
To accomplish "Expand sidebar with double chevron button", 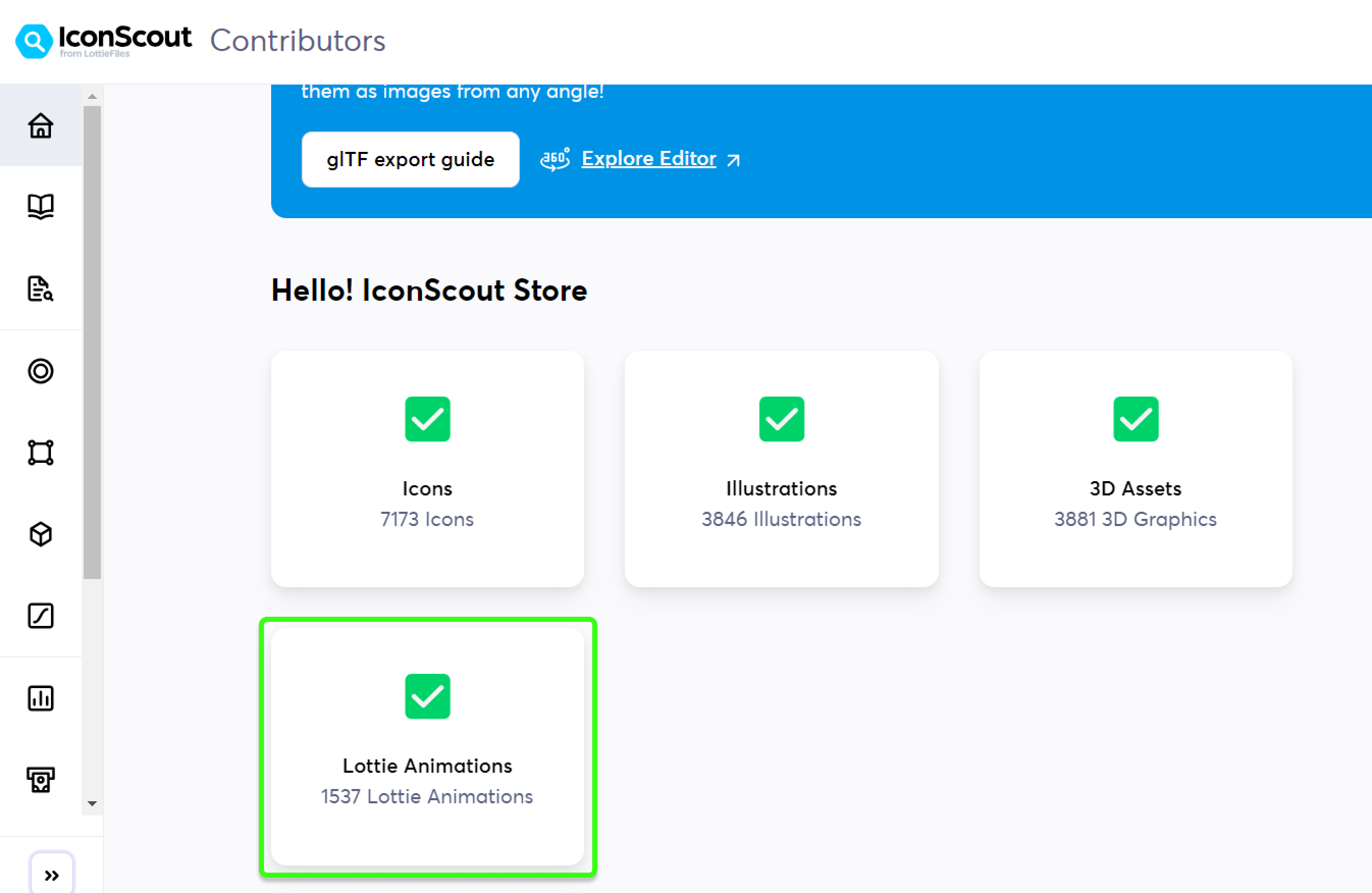I will tap(52, 875).
